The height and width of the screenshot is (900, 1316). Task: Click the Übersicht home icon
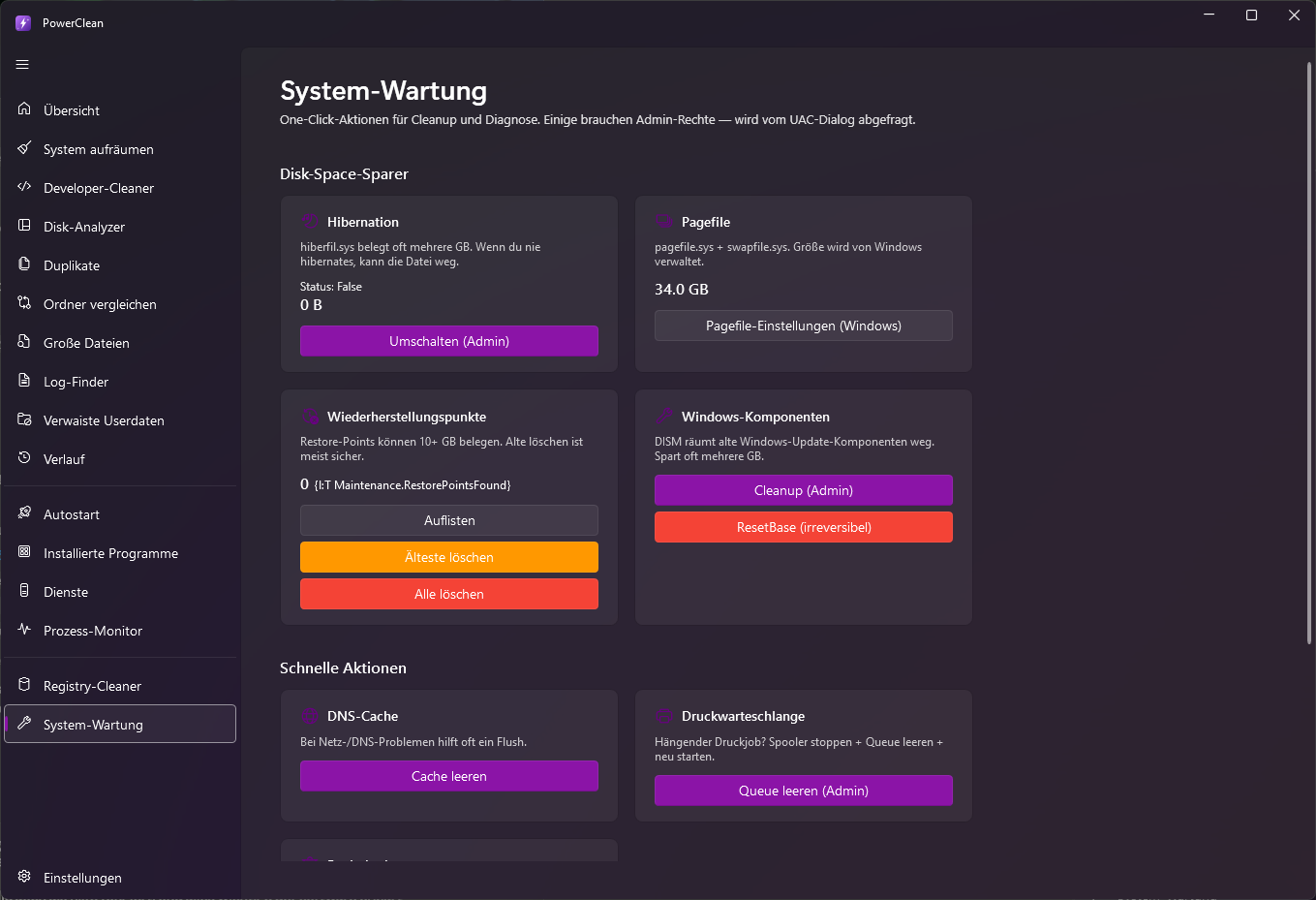(24, 109)
